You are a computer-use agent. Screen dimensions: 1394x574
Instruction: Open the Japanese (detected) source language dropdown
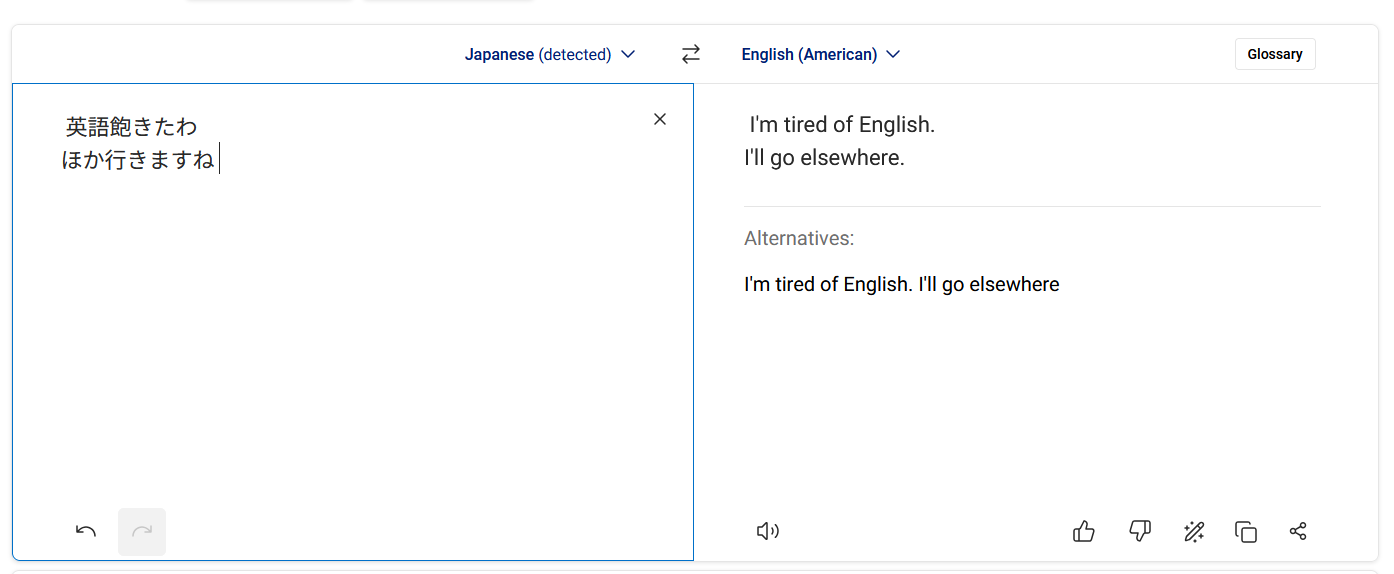550,55
